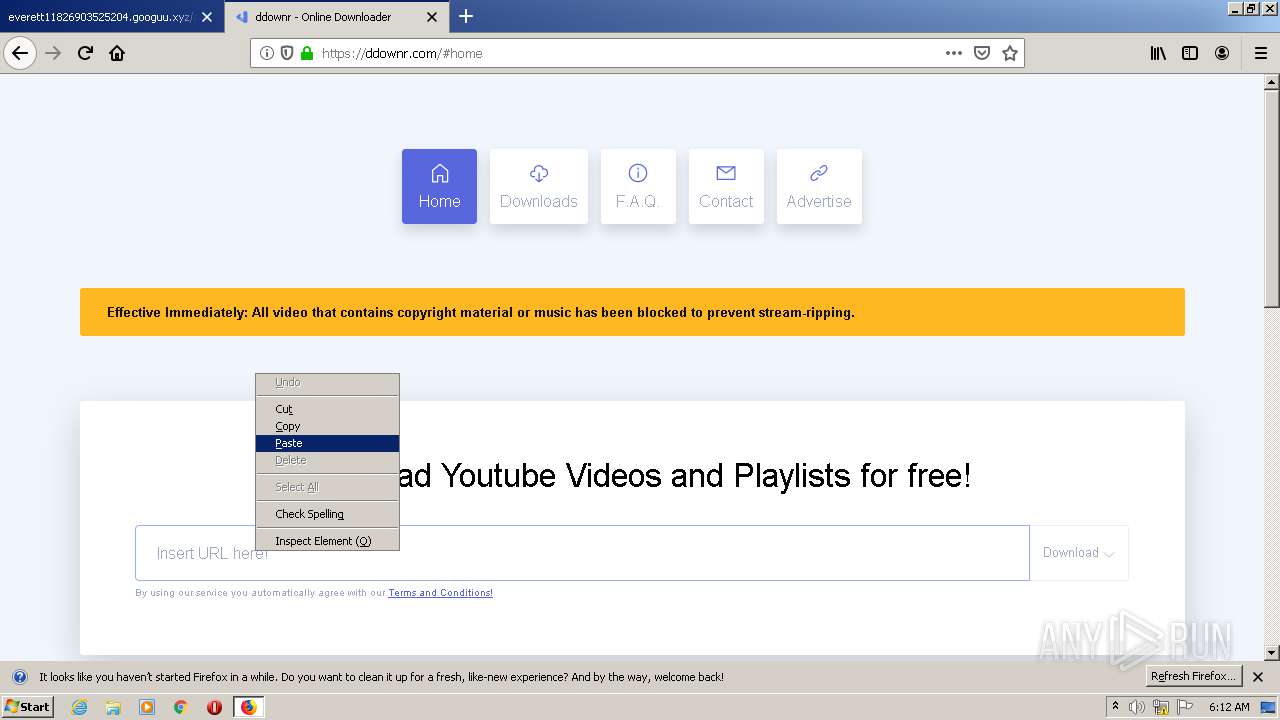Open Action Center flag icon

(x=1186, y=707)
